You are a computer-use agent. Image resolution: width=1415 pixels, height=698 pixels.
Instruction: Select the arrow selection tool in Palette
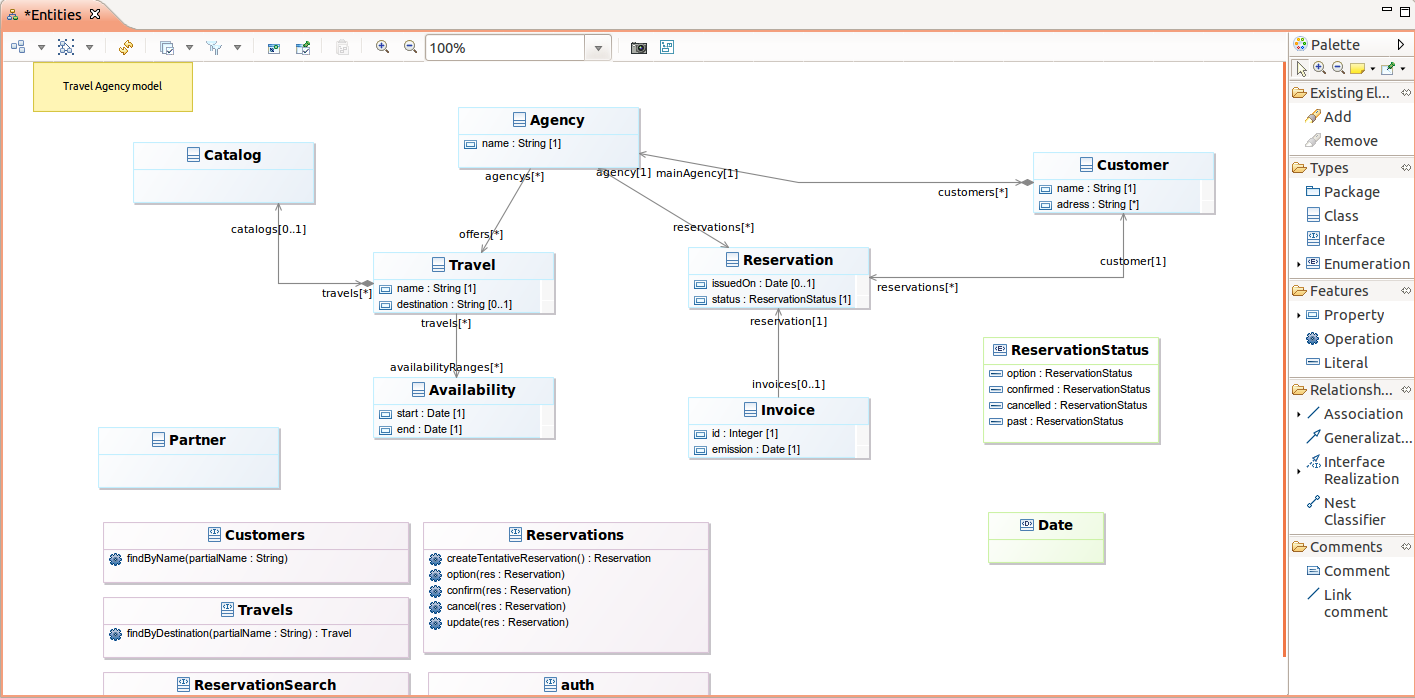1301,68
